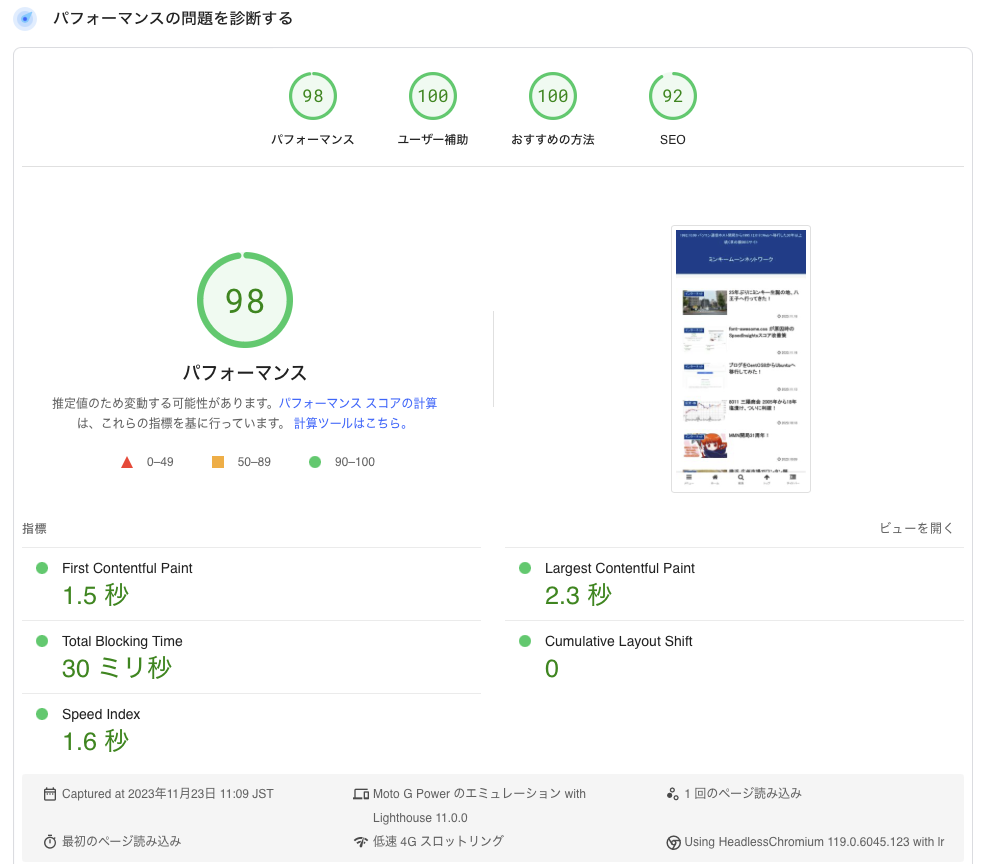The width and height of the screenshot is (994, 864).
Task: Open the おすすめの方法 score gauge
Action: click(x=553, y=97)
